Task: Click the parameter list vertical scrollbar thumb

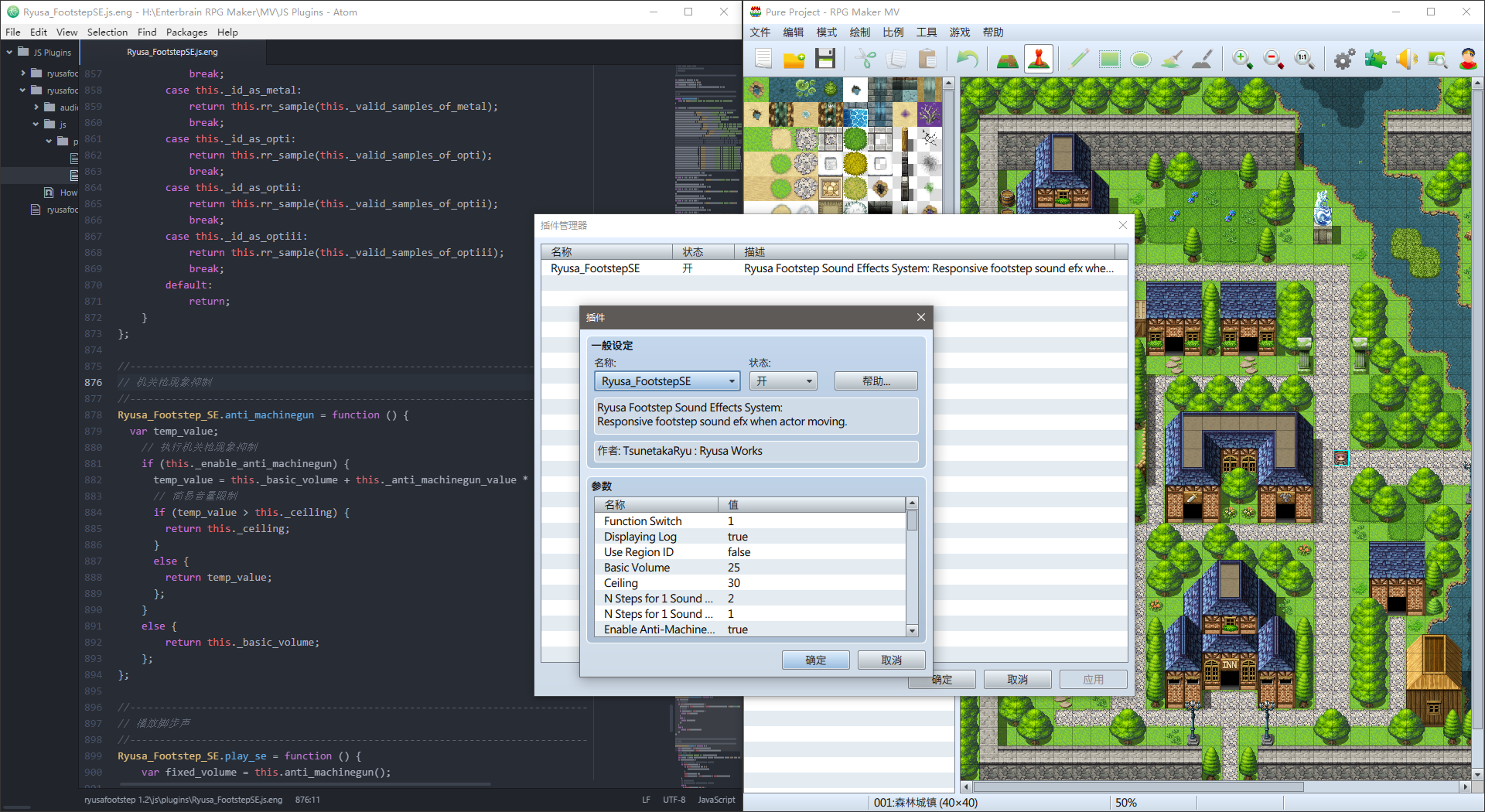Action: coord(913,520)
